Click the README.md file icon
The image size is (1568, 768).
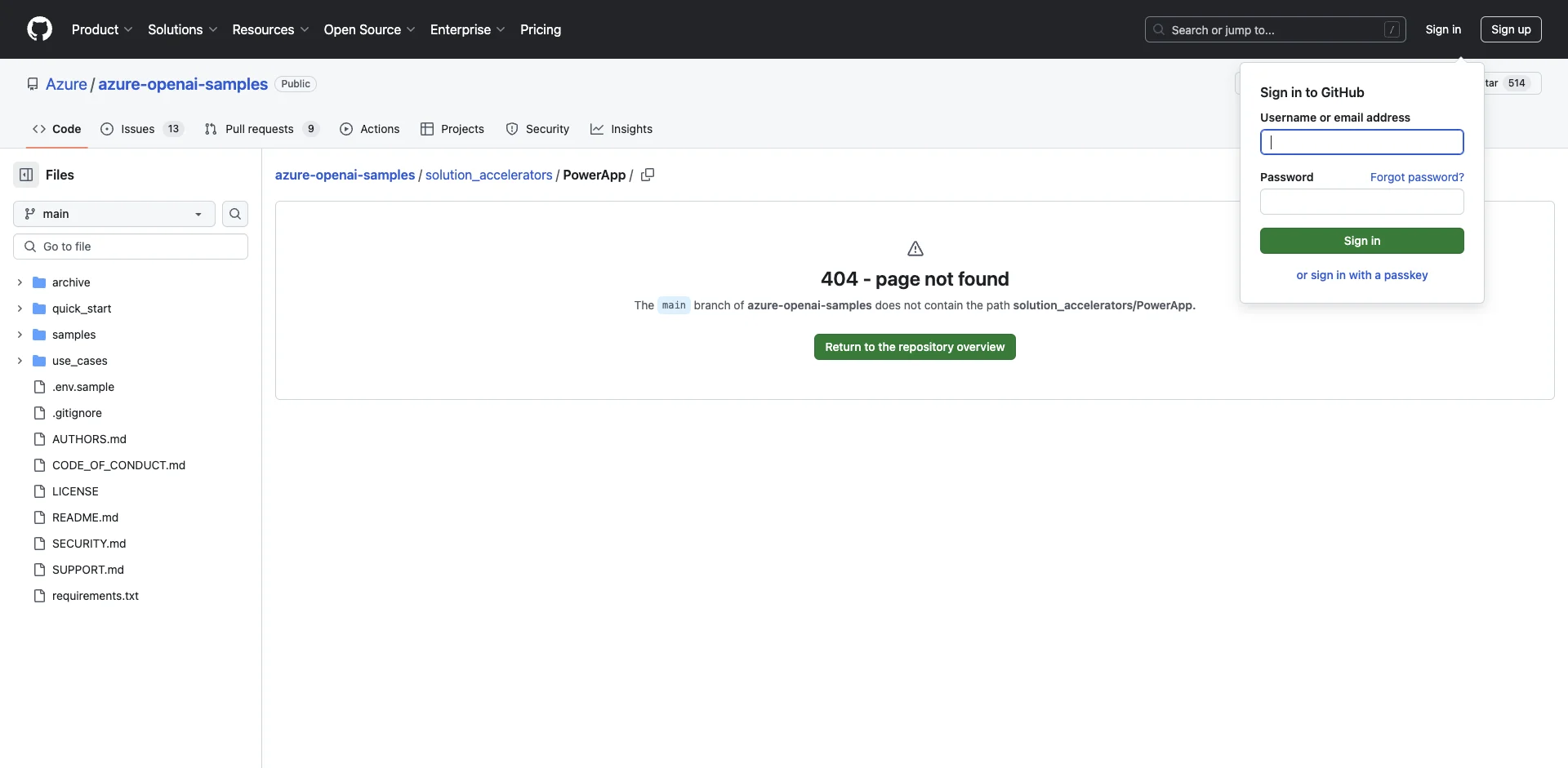click(x=39, y=517)
